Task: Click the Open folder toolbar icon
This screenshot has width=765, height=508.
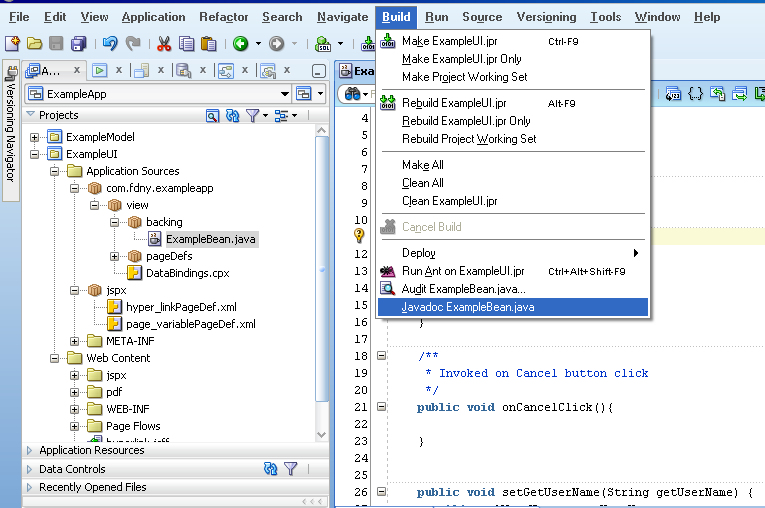Action: [34, 43]
